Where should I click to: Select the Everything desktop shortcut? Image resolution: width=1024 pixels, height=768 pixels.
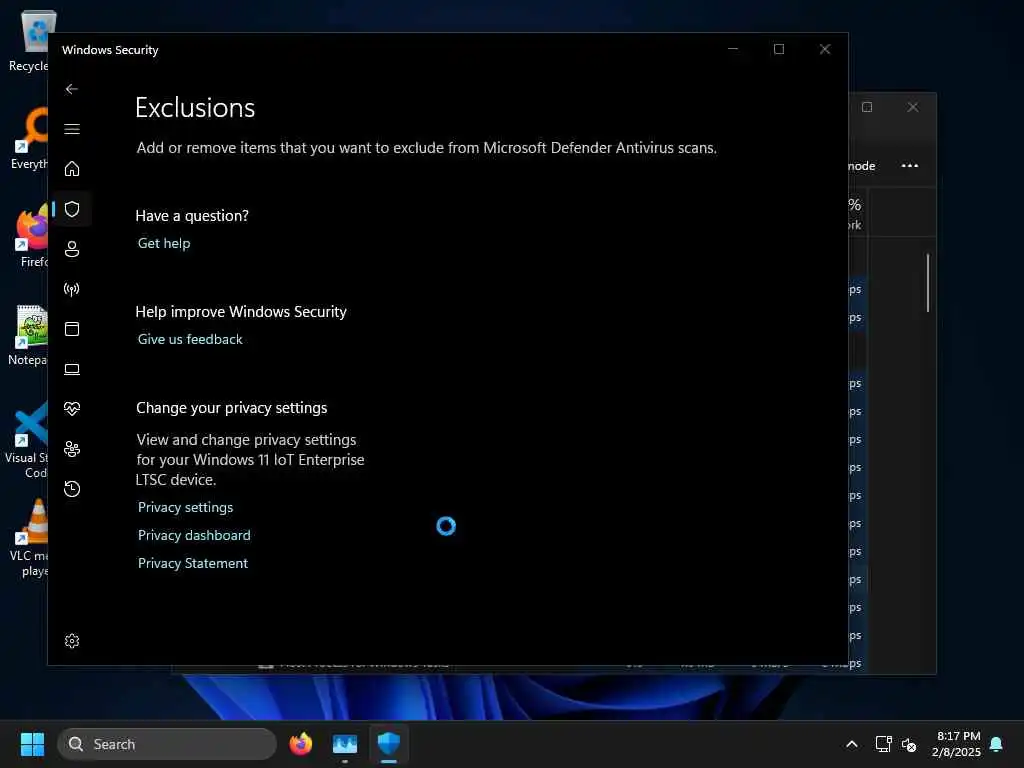coord(29,138)
